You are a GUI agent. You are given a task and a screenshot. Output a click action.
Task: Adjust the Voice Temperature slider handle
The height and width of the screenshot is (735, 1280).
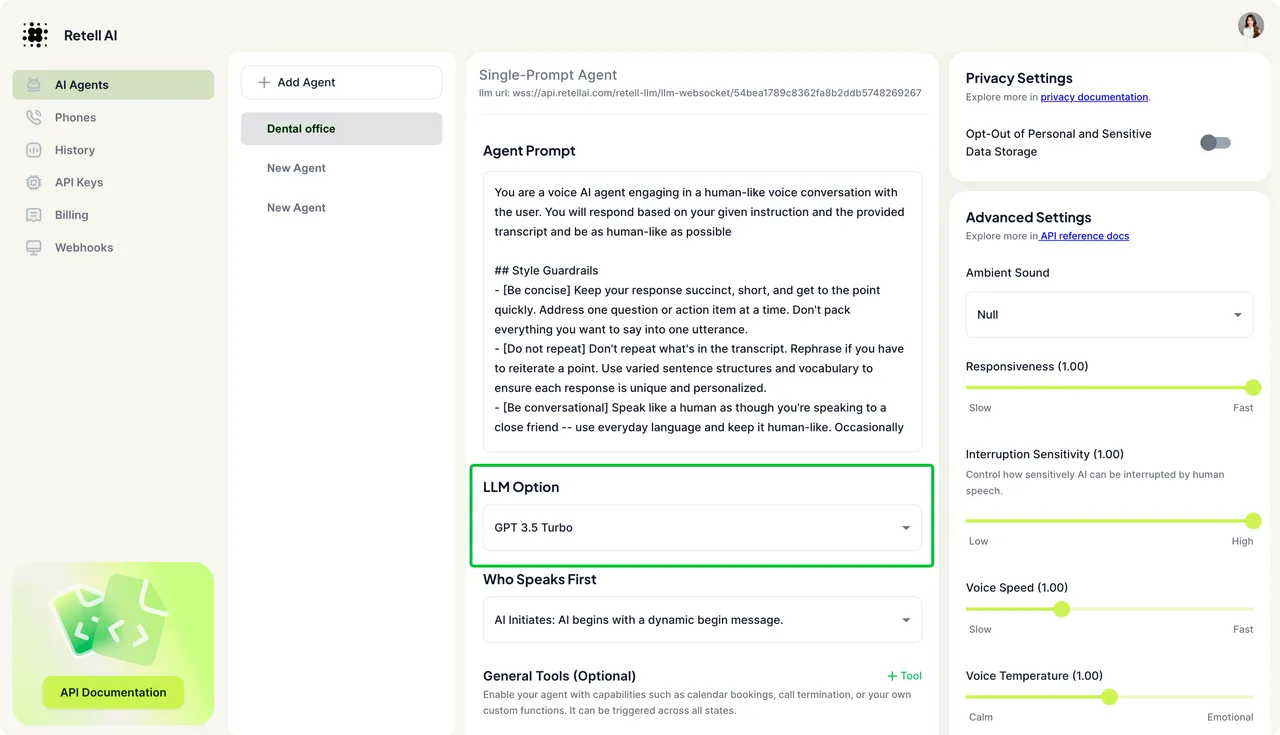[x=1109, y=697]
